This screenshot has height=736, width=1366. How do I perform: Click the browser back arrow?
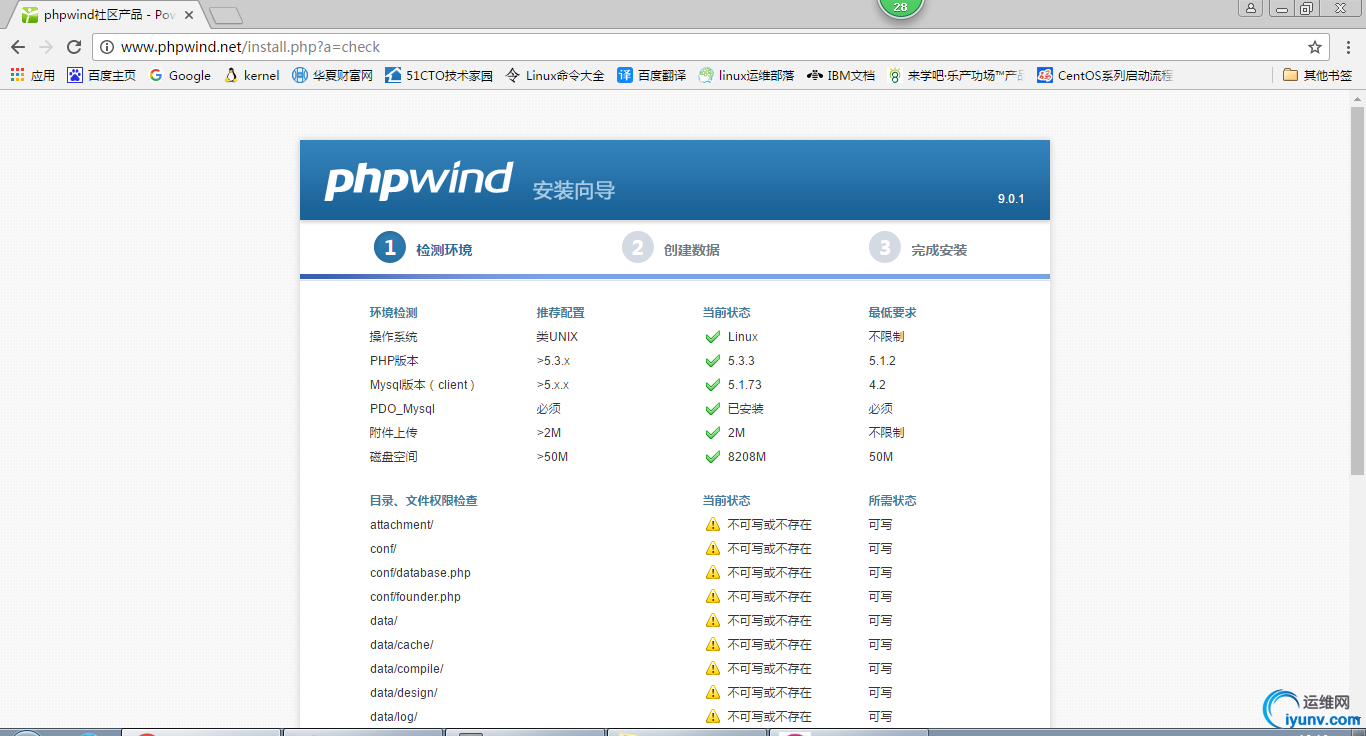tap(18, 47)
